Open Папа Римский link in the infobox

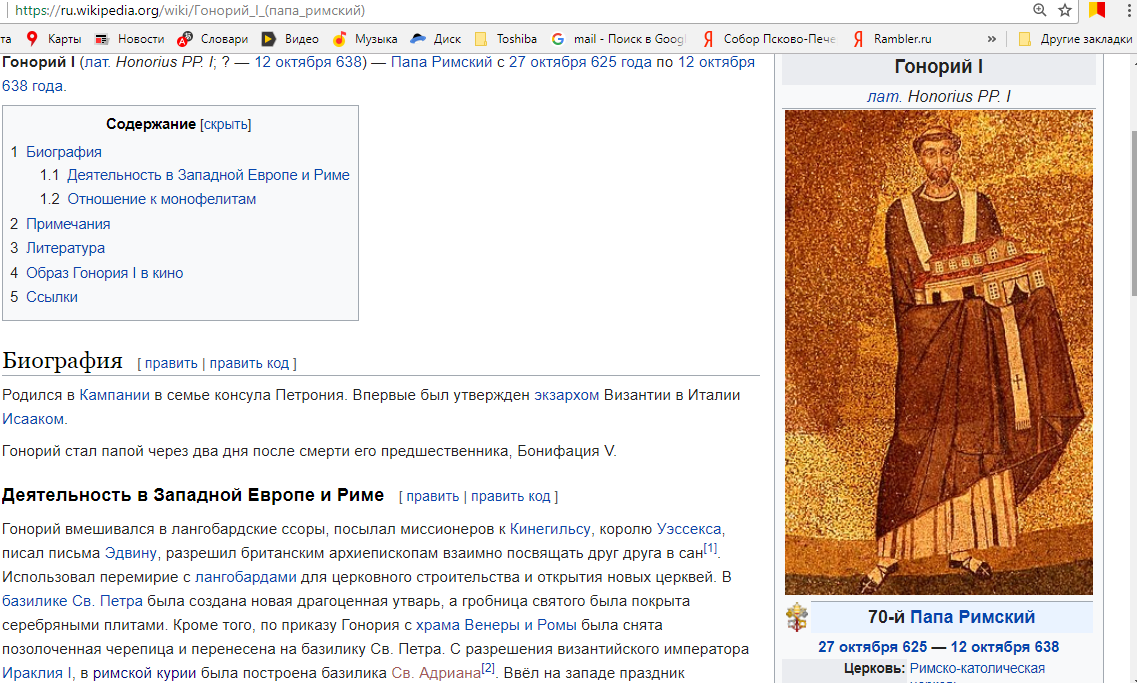[x=972, y=617]
